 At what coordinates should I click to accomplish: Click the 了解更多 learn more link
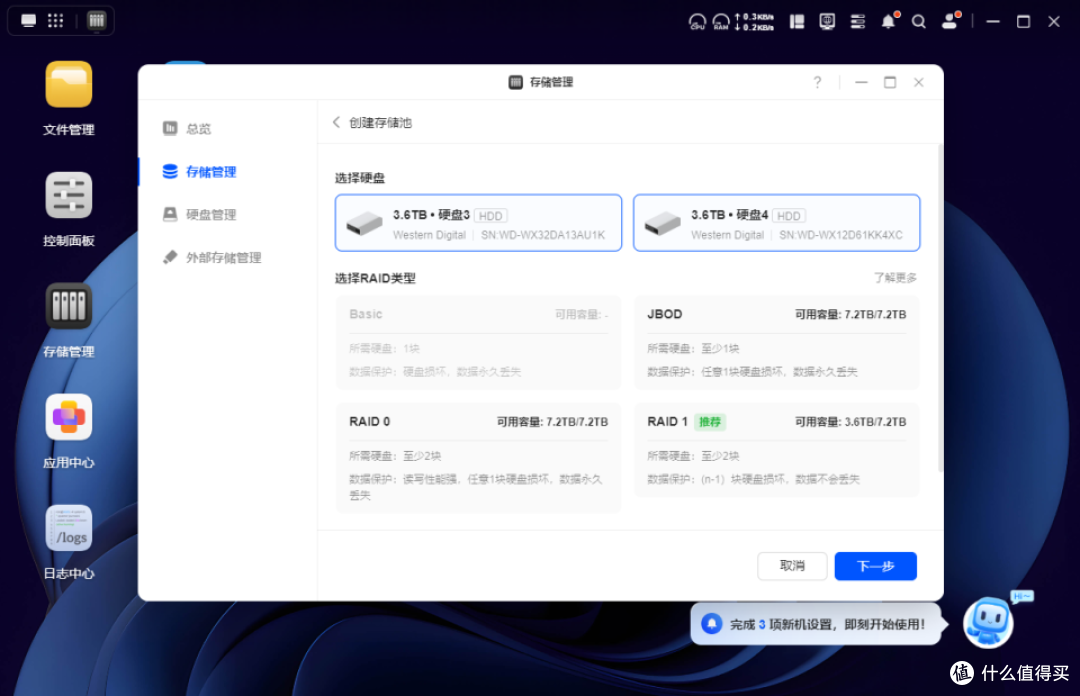click(x=895, y=278)
